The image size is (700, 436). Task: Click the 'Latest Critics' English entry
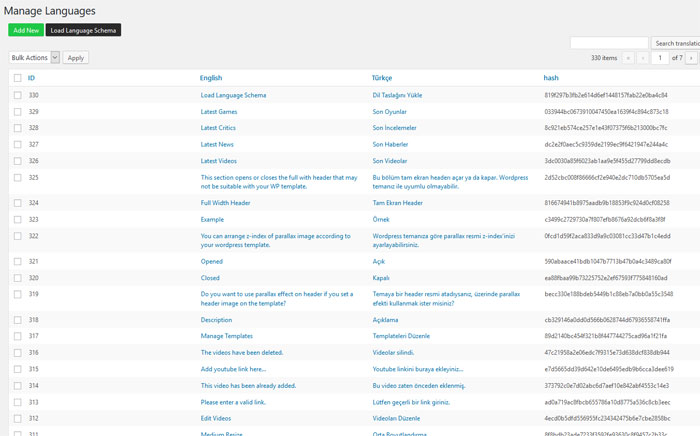coord(218,128)
